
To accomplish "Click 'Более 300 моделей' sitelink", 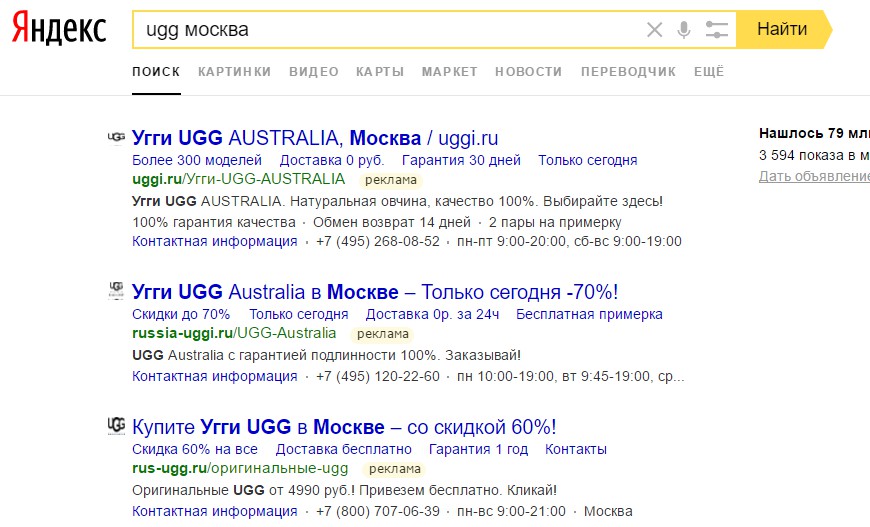I will point(197,160).
